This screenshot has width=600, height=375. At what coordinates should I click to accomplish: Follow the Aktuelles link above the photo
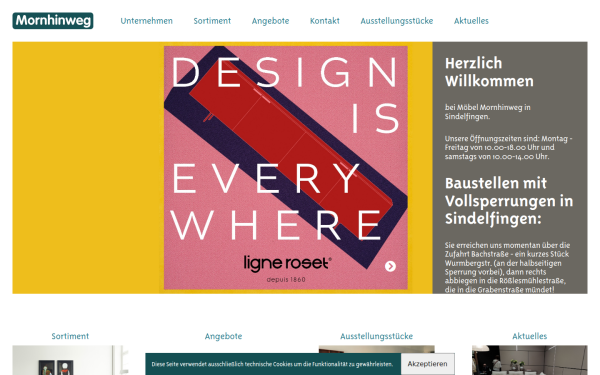pos(530,336)
